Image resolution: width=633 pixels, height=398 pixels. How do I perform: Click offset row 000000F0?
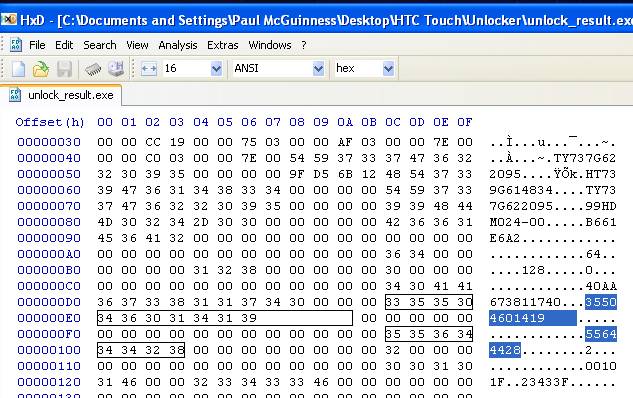click(49, 334)
